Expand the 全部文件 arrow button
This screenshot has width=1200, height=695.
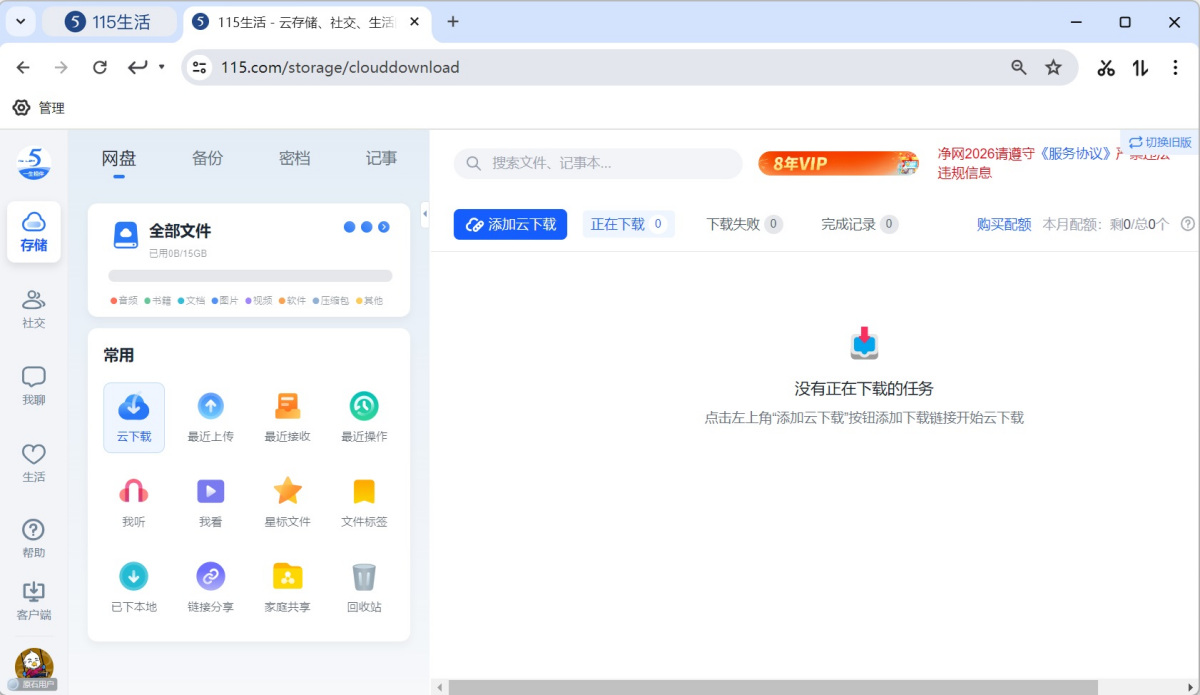(384, 227)
